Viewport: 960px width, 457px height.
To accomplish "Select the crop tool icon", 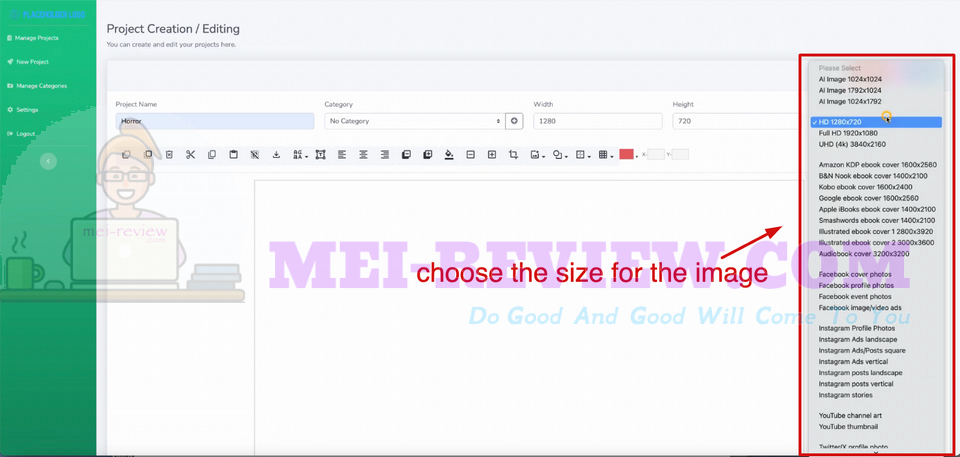I will [513, 155].
